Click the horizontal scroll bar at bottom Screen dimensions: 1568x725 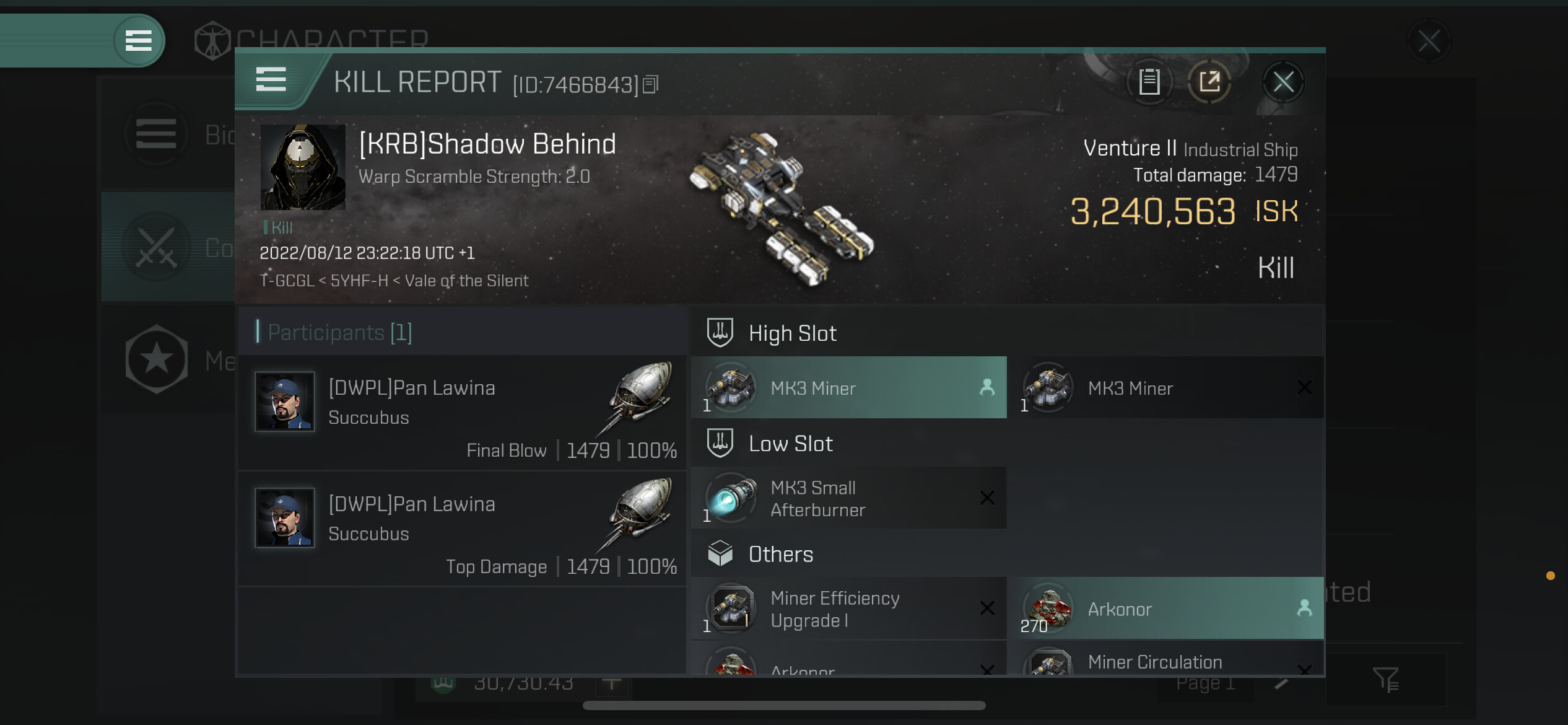pos(784,705)
